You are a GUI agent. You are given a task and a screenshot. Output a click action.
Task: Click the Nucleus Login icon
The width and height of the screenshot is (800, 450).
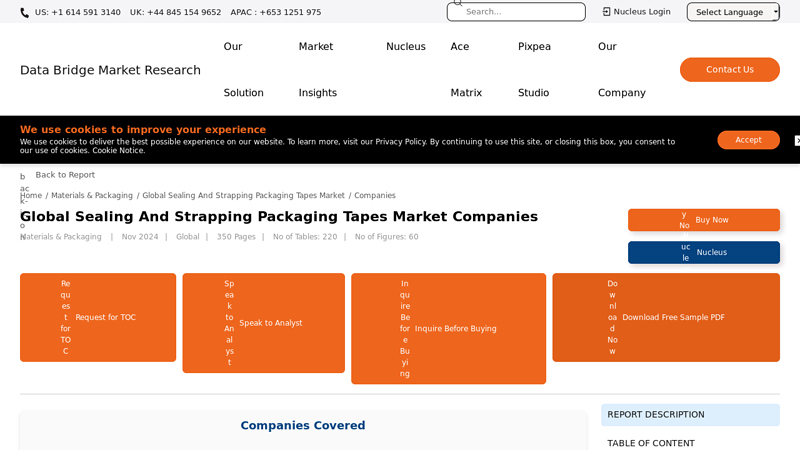[x=606, y=12]
